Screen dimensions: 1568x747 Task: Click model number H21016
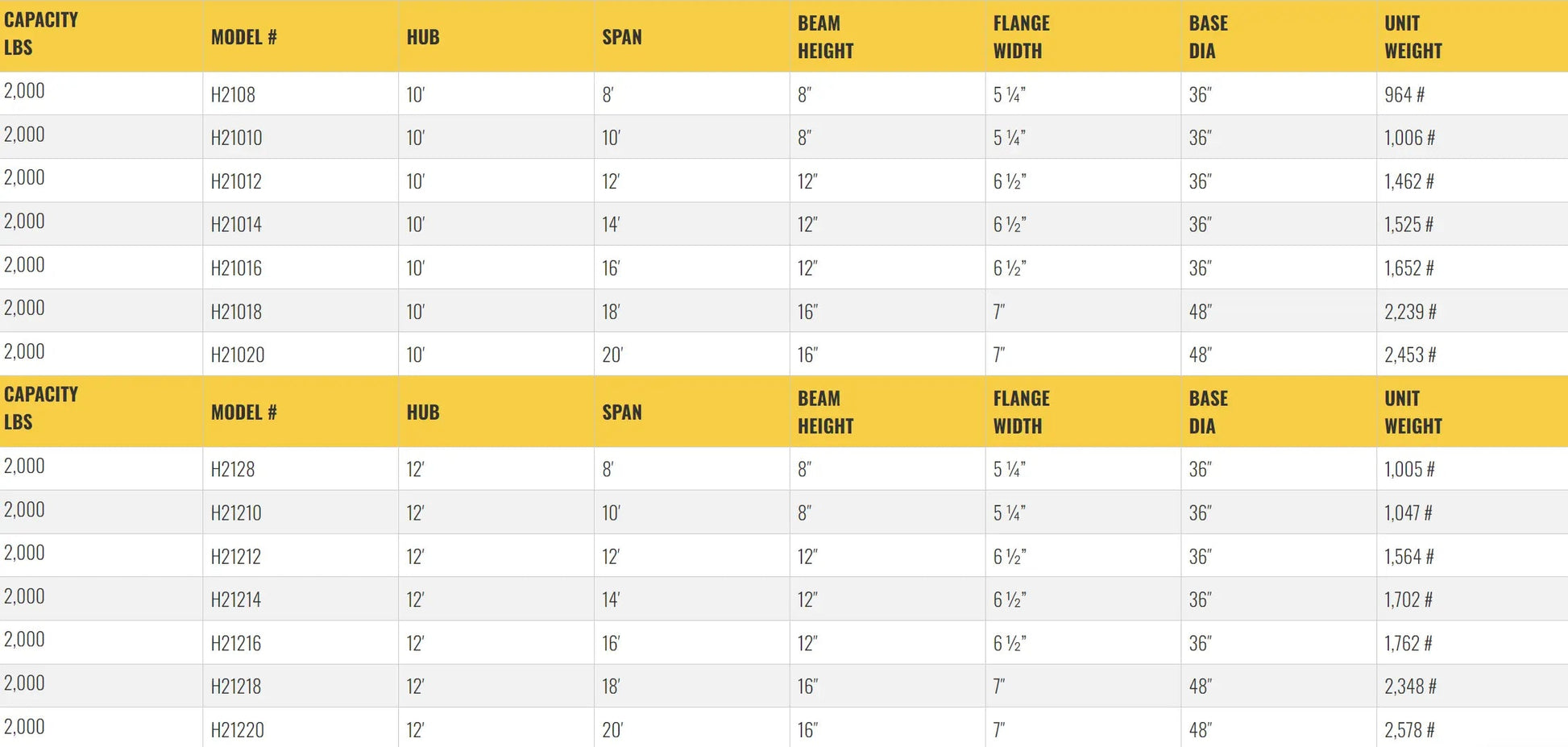(x=236, y=268)
